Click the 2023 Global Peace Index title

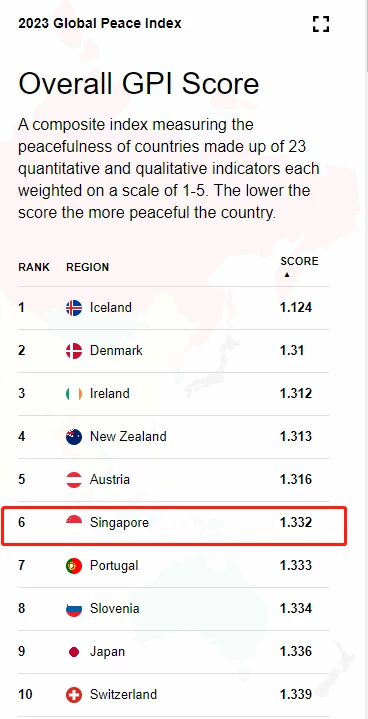(x=100, y=23)
